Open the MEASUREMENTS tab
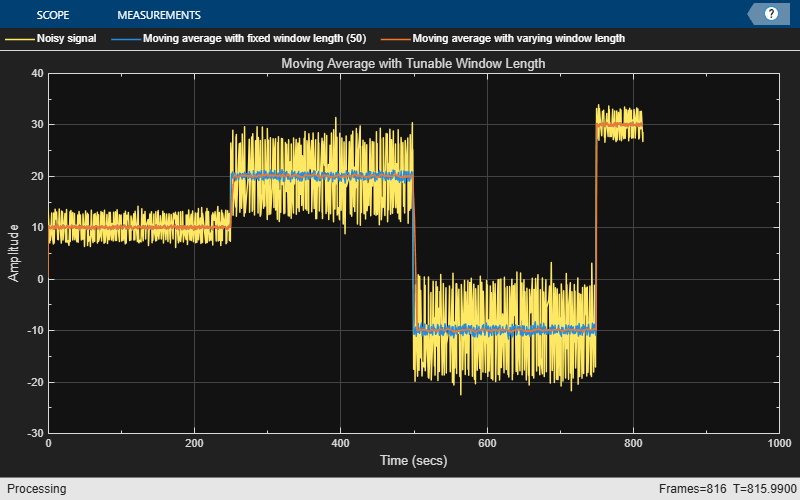 point(159,15)
